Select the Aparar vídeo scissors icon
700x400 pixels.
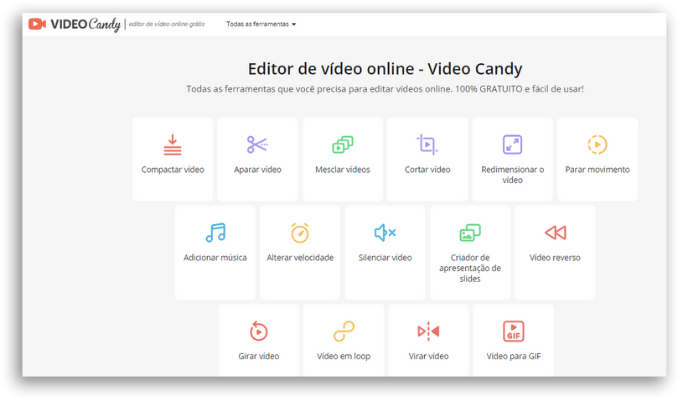pos(258,145)
